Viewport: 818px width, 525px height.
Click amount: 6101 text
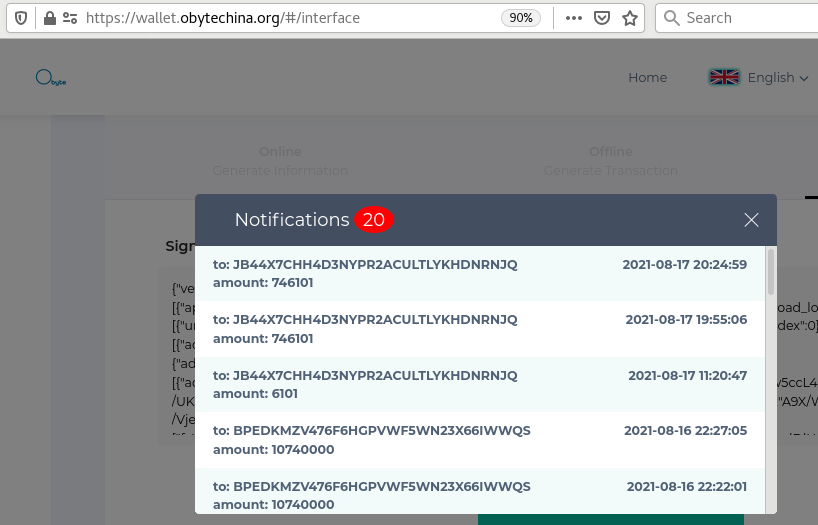255,393
